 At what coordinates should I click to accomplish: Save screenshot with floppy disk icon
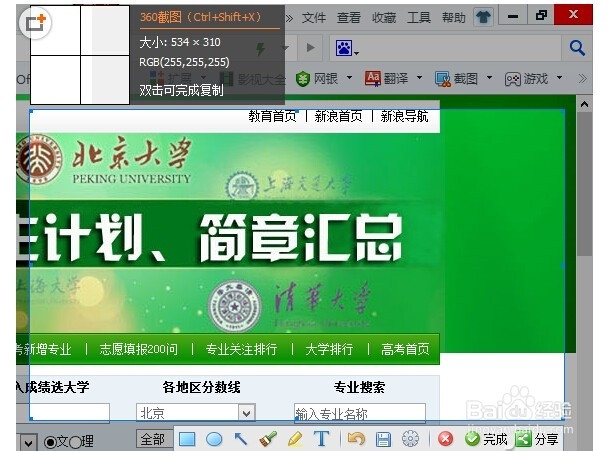[383, 439]
